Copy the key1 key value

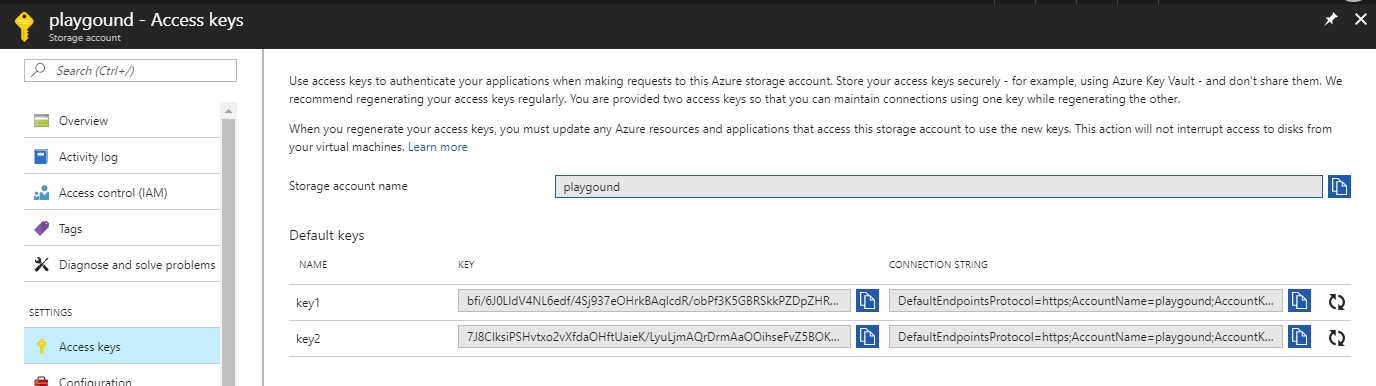point(867,301)
